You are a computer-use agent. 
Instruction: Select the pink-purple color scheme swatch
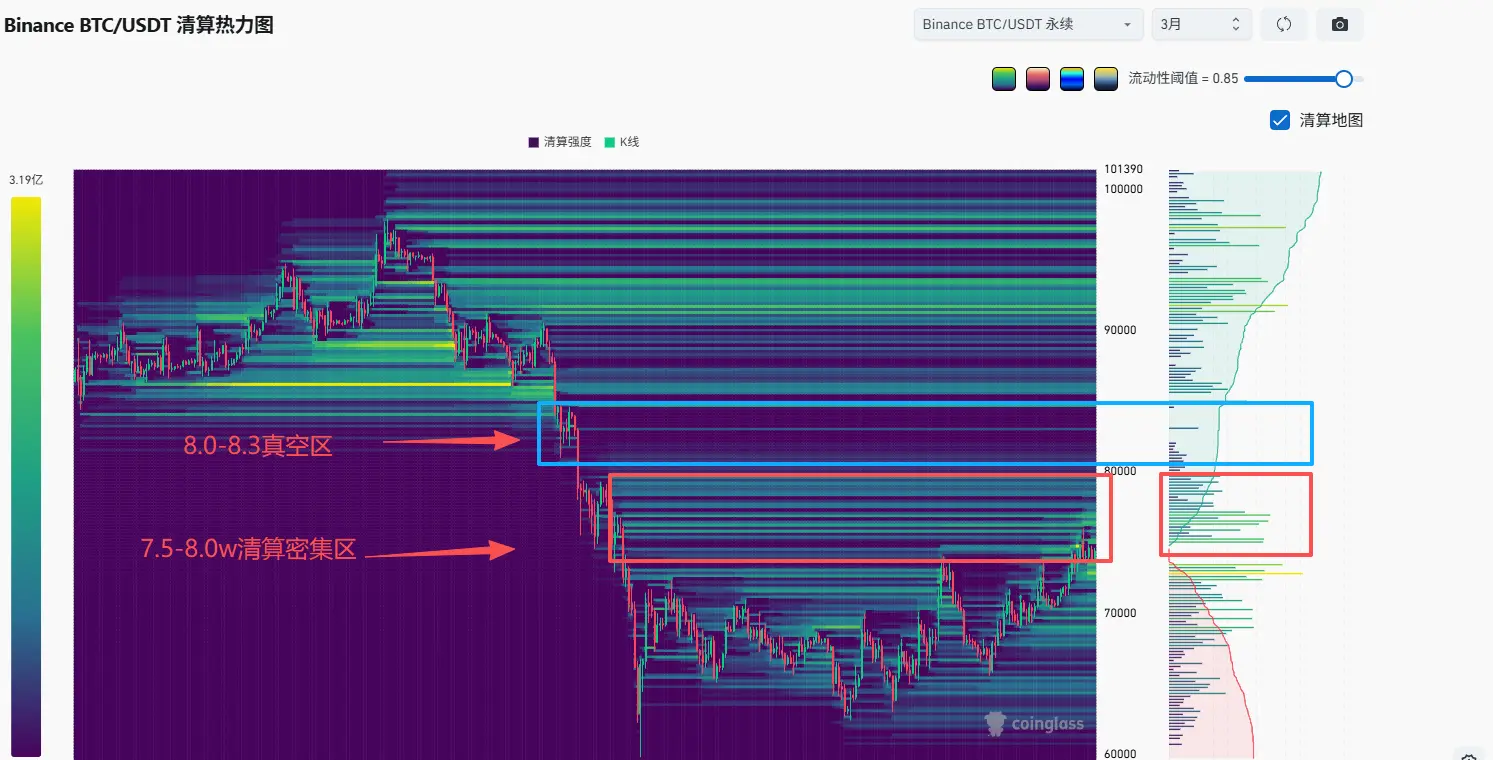(1038, 78)
